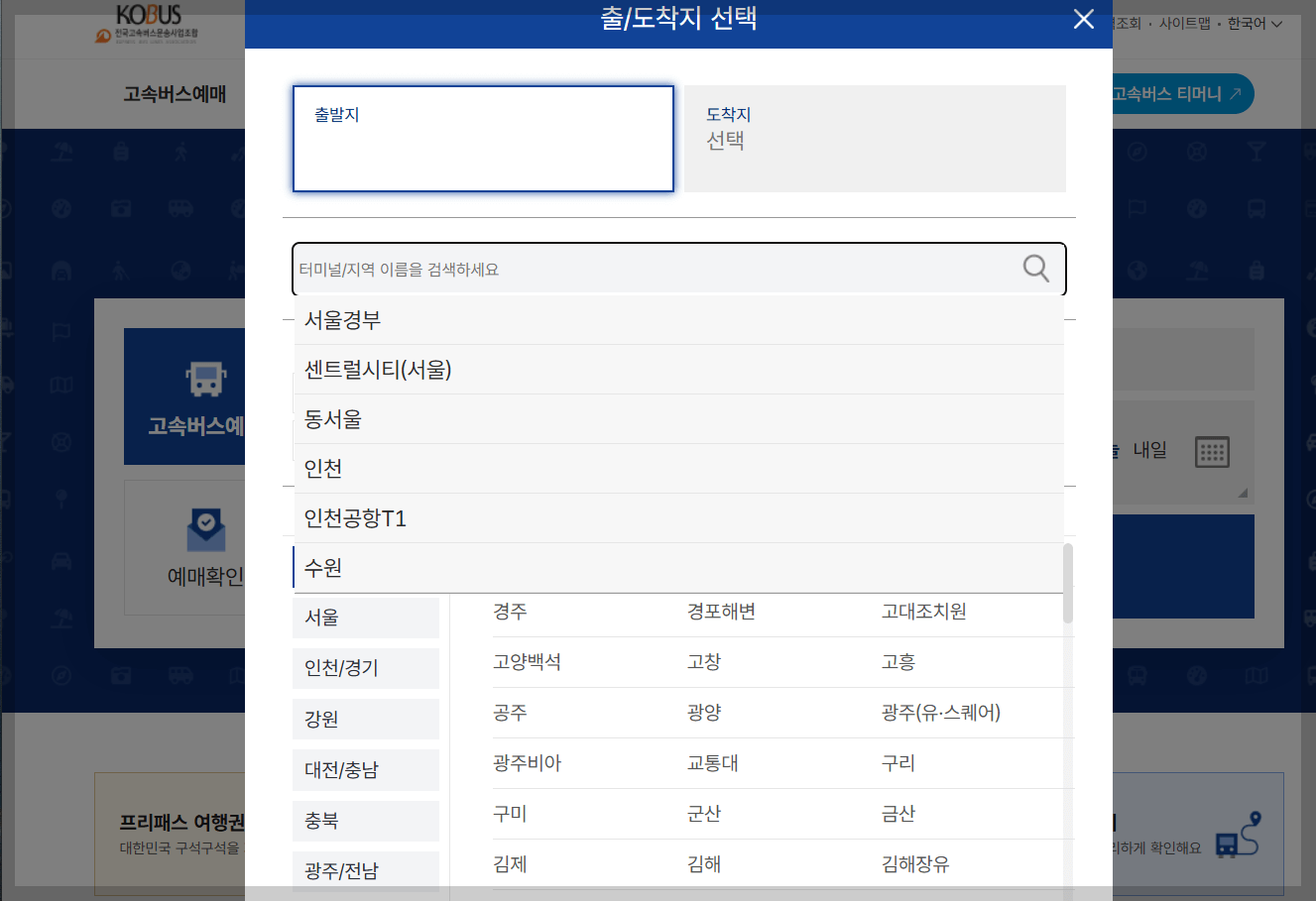Pick the 광양 terminal
This screenshot has height=901, width=1316.
pos(704,713)
